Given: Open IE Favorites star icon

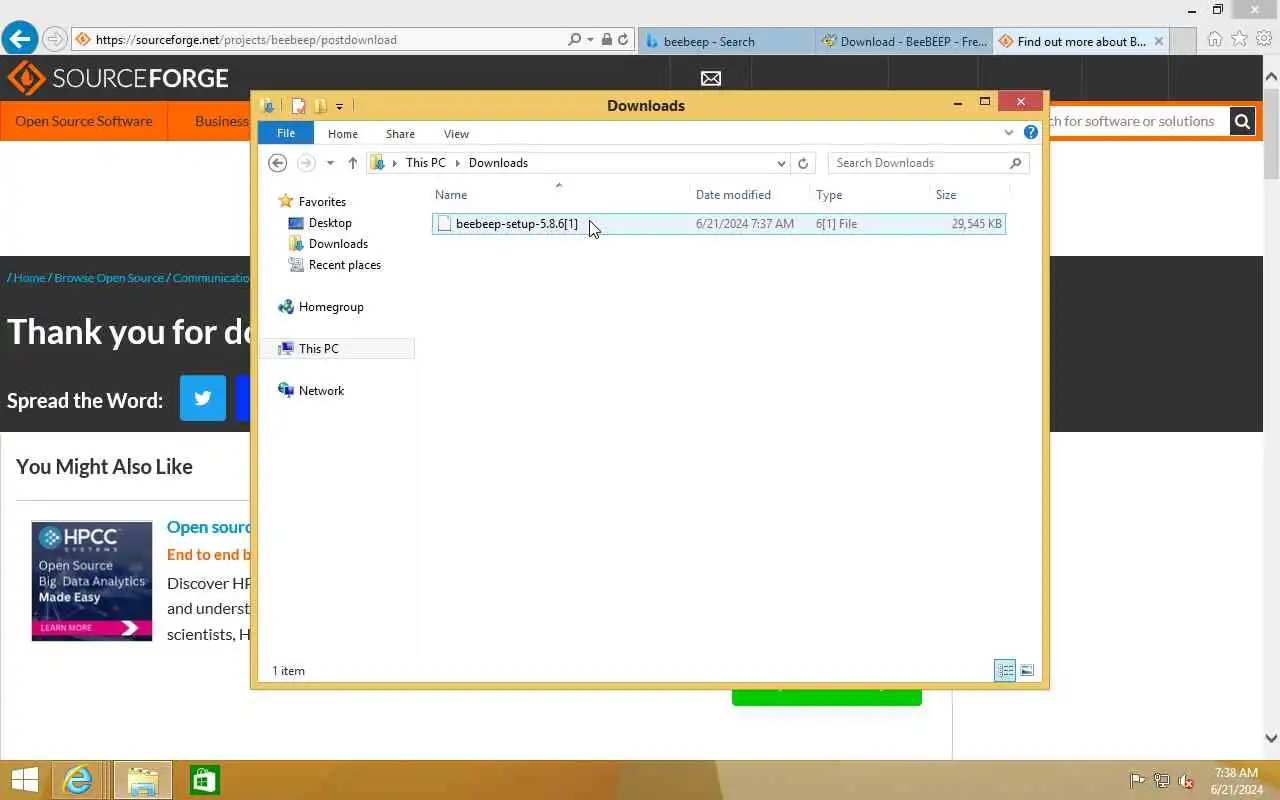Looking at the screenshot, I should coord(1240,39).
